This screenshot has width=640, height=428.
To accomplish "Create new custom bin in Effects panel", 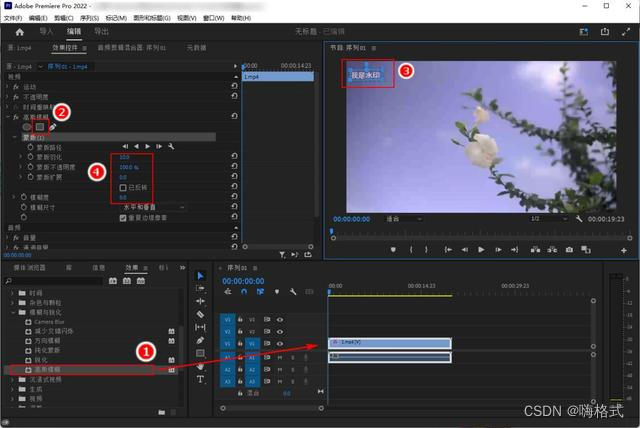I will click(162, 412).
